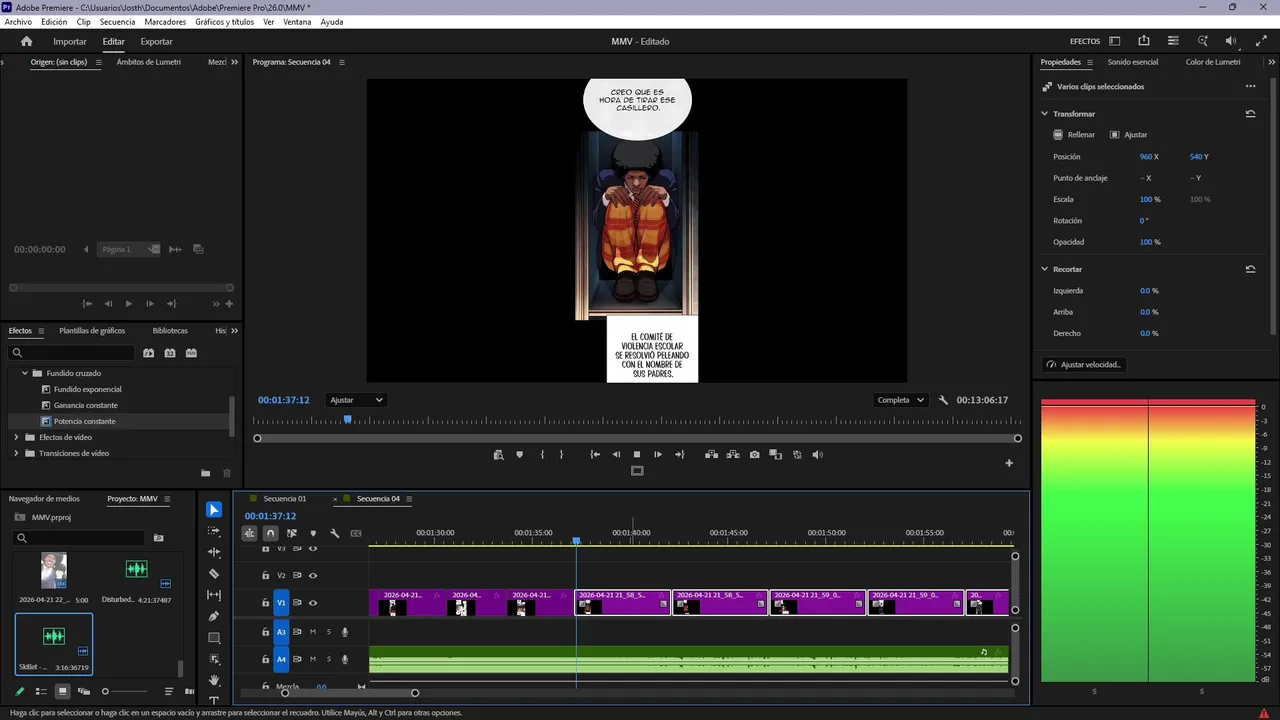1280x720 pixels.
Task: Solo audio track A4
Action: [328, 659]
